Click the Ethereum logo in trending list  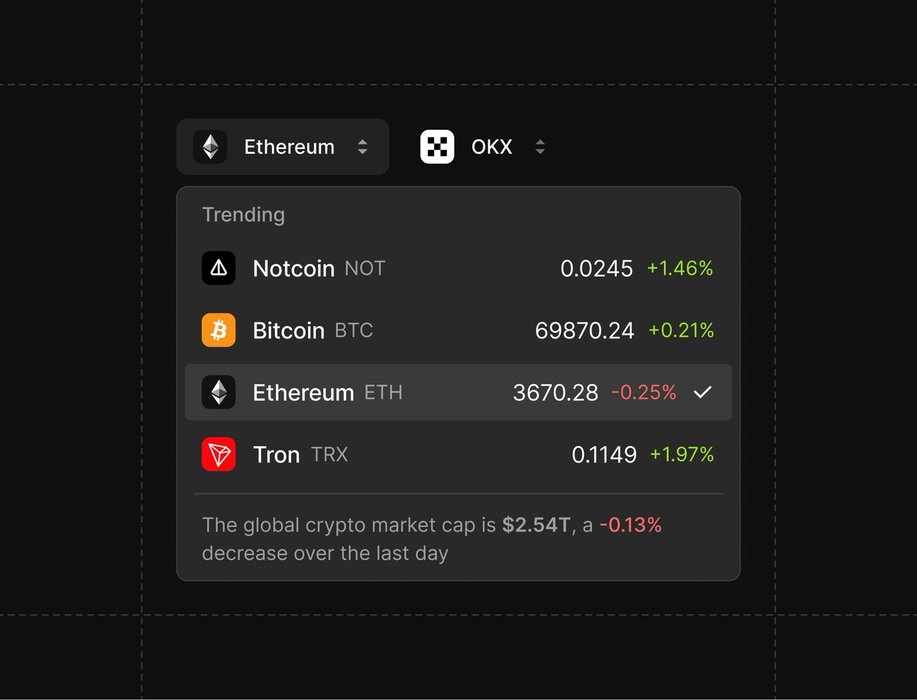pos(219,392)
